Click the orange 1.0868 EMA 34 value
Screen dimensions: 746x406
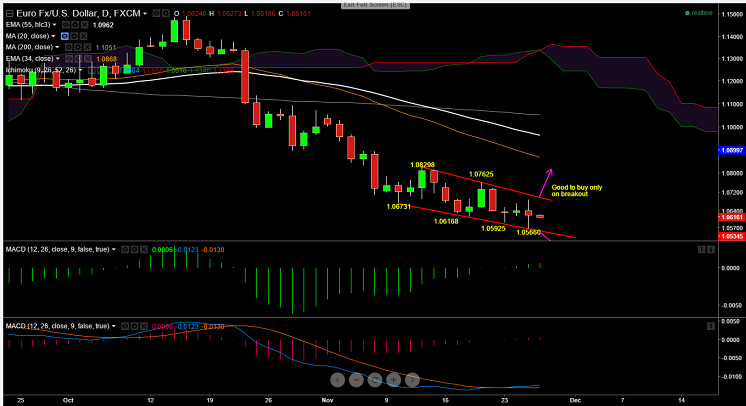point(107,59)
